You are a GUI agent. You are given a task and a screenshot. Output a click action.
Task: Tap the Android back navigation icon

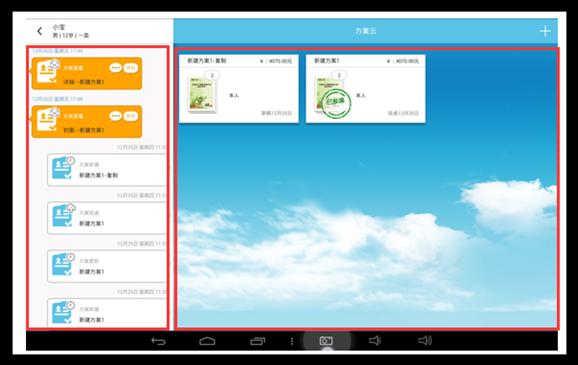(x=159, y=341)
